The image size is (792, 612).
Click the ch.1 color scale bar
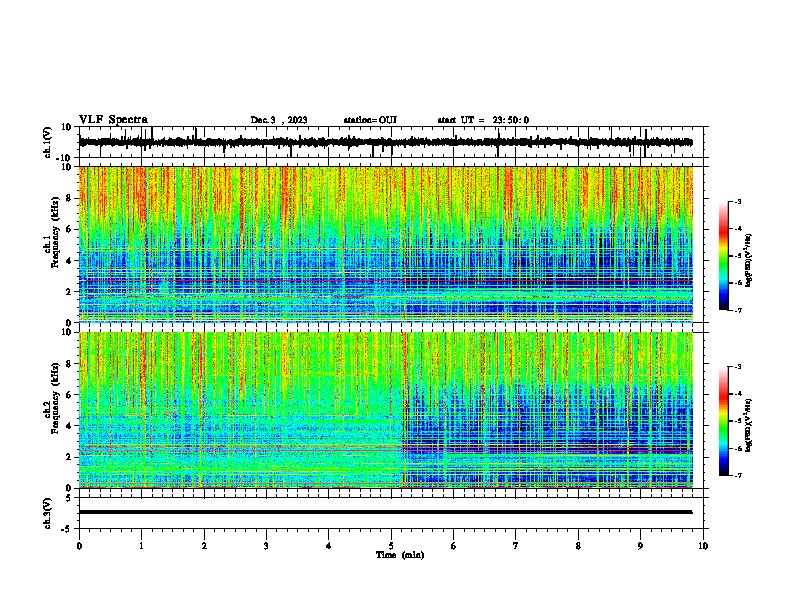tap(723, 256)
